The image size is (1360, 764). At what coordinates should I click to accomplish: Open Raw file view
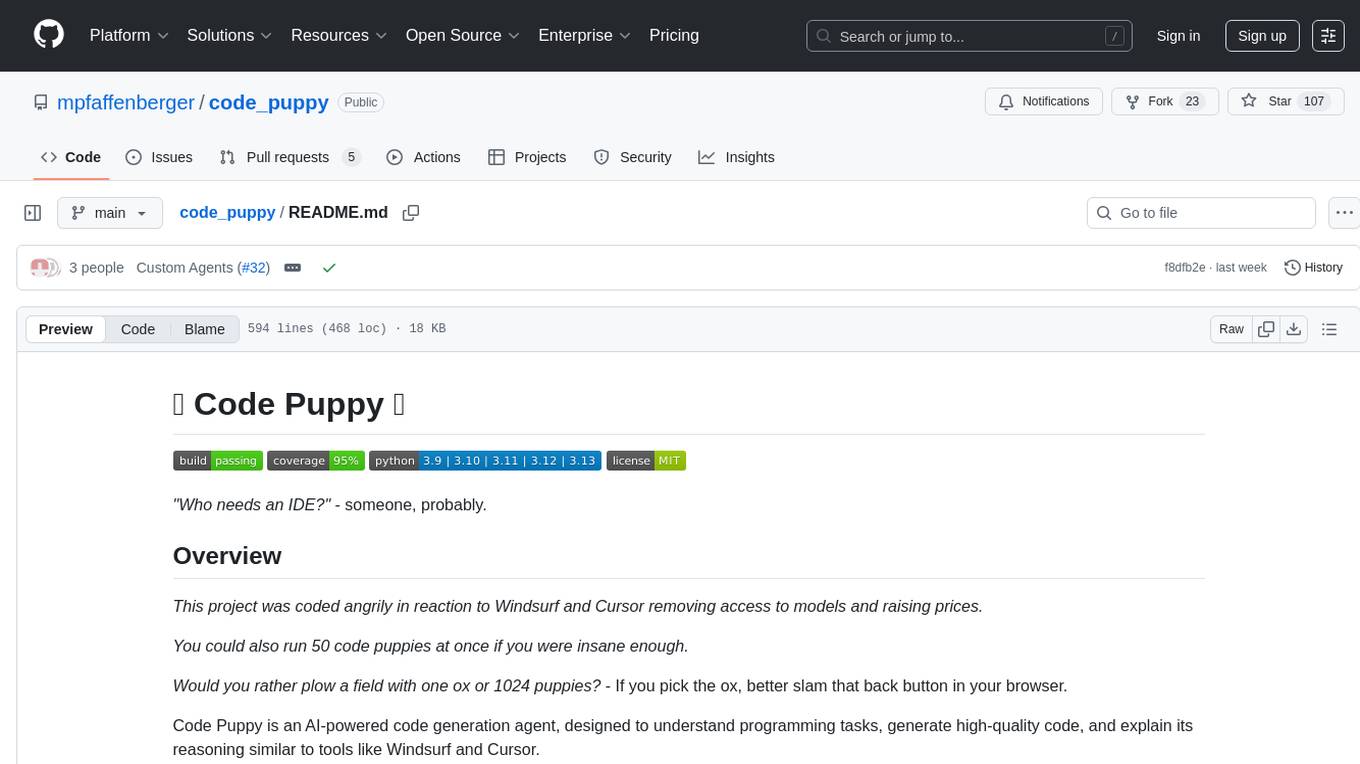[x=1231, y=329]
